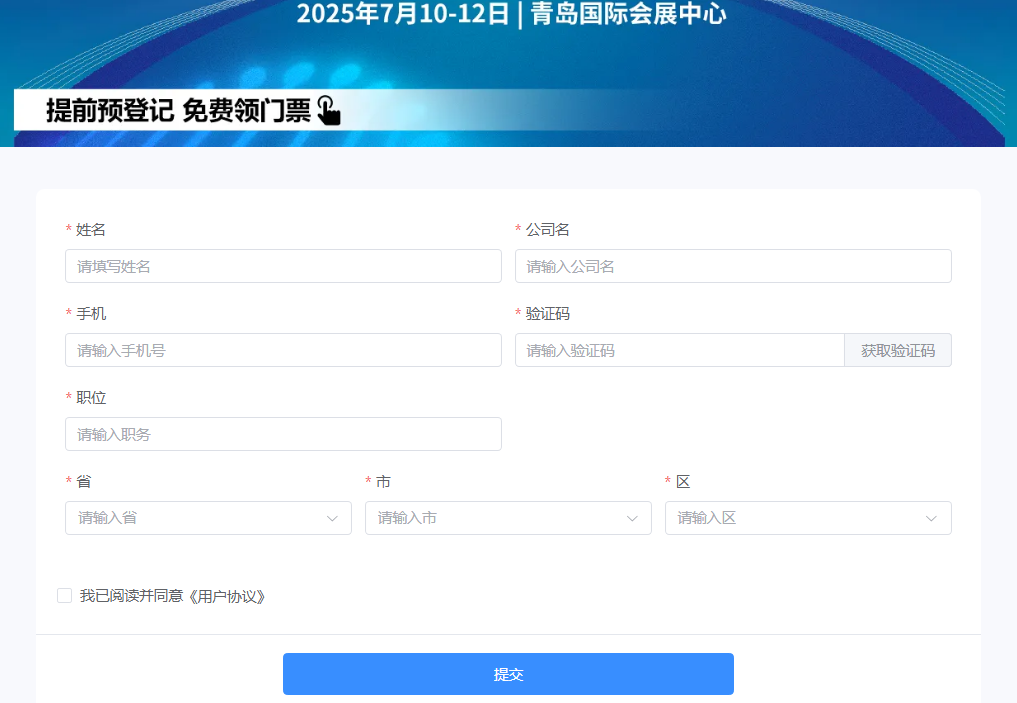Click into the 请输入验证码 code input
The width and height of the screenshot is (1017, 703).
(679, 350)
